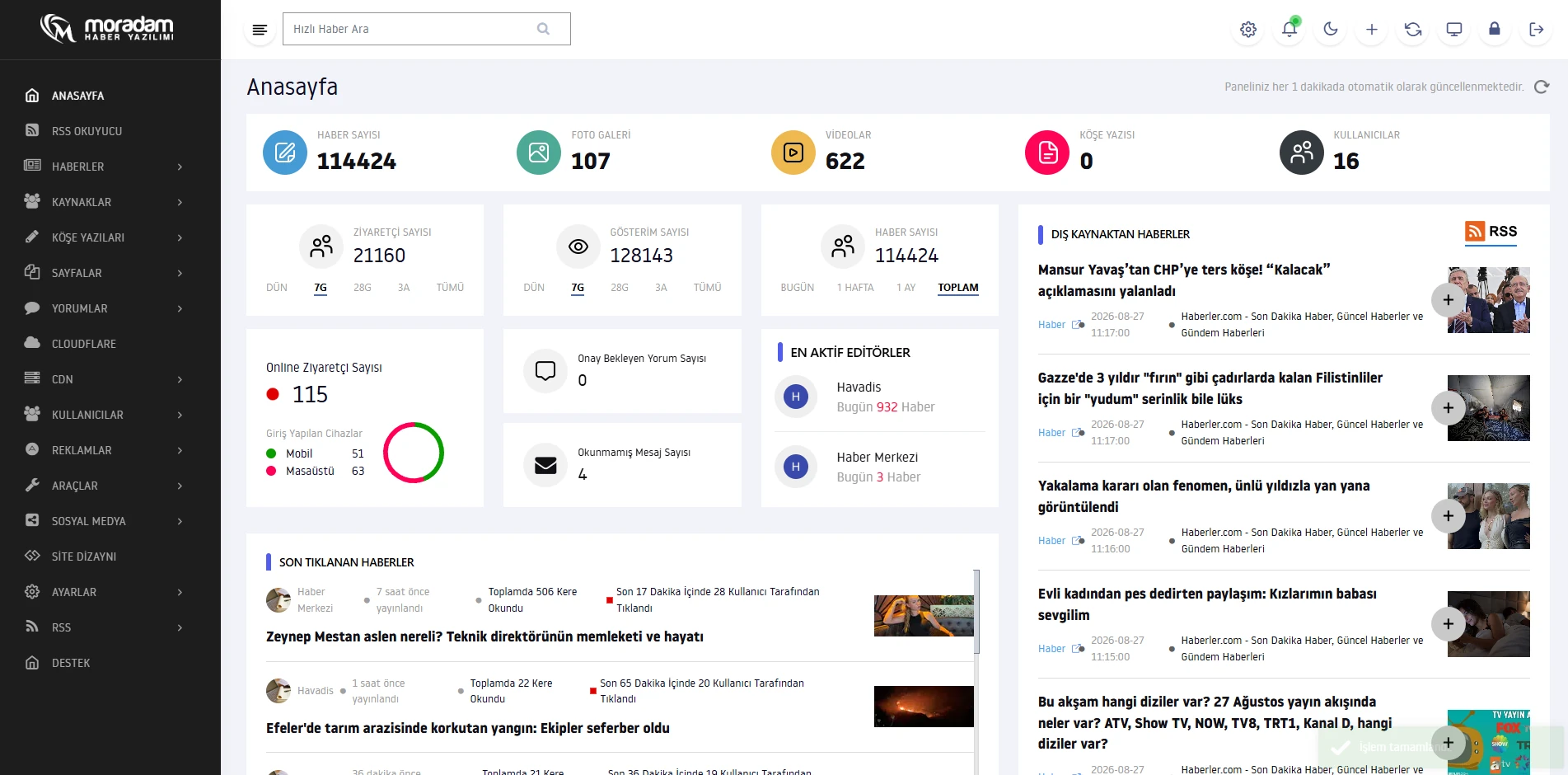Viewport: 1568px width, 775px height.
Task: Open the notifications bell
Action: (x=1290, y=30)
